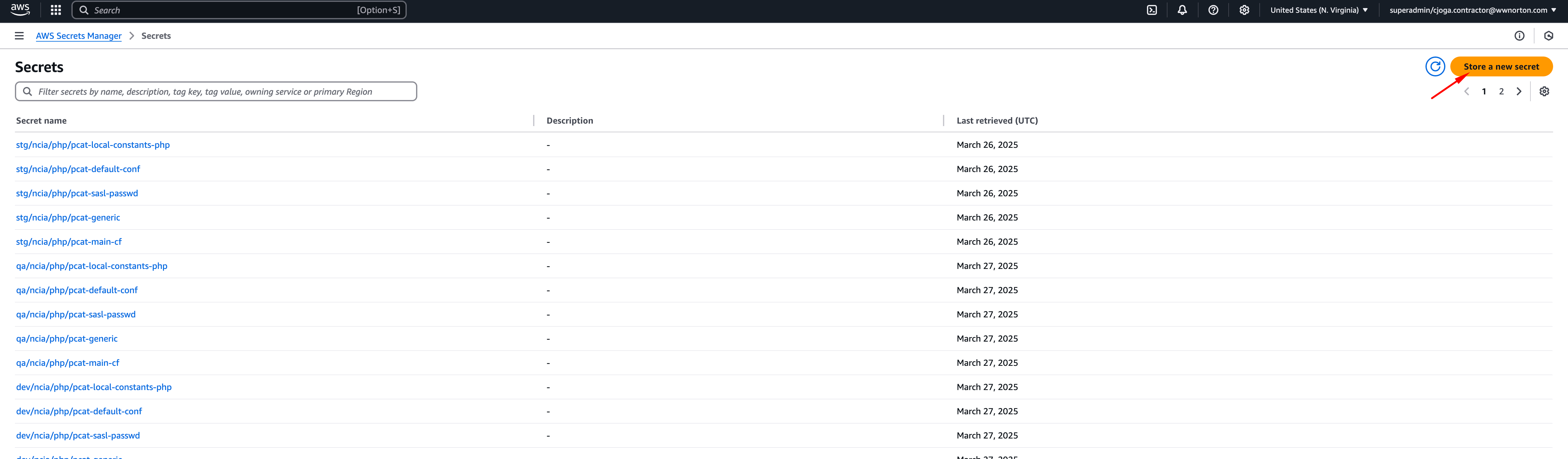The image size is (1568, 459).
Task: Click the Secrets breadcrumb text
Action: (156, 36)
